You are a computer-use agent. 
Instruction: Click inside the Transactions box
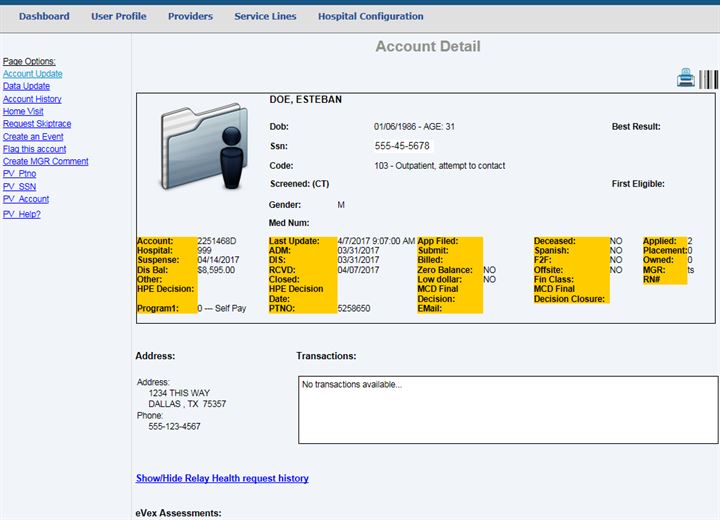pos(507,408)
